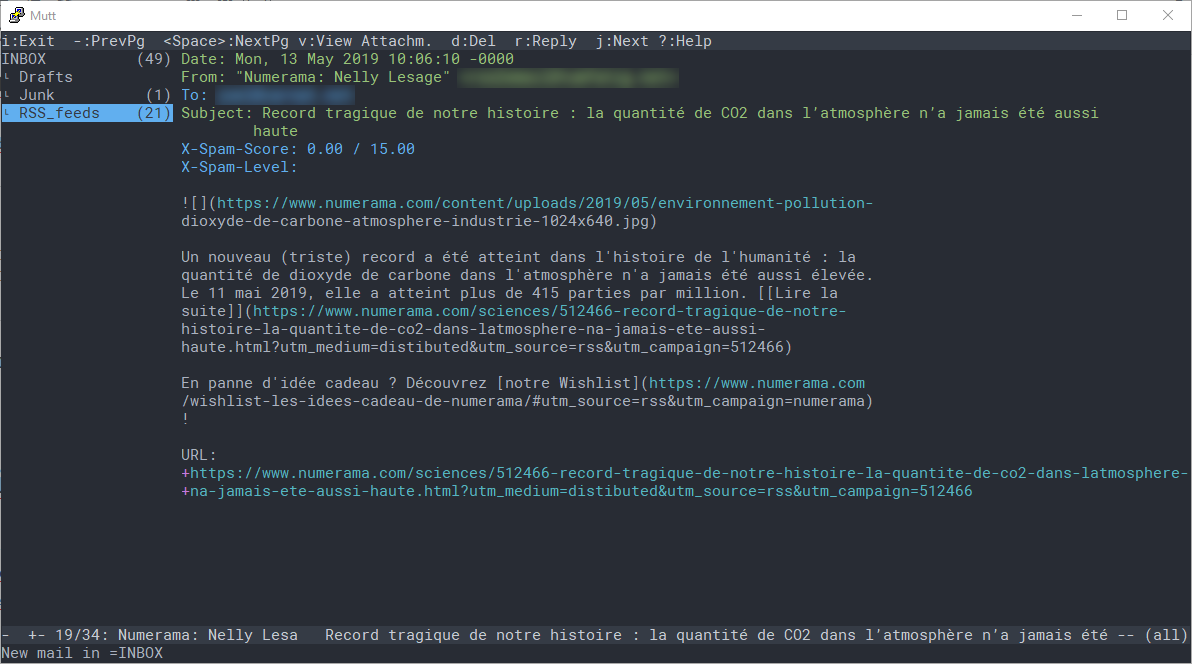Minimize the Mutt window

click(1076, 15)
